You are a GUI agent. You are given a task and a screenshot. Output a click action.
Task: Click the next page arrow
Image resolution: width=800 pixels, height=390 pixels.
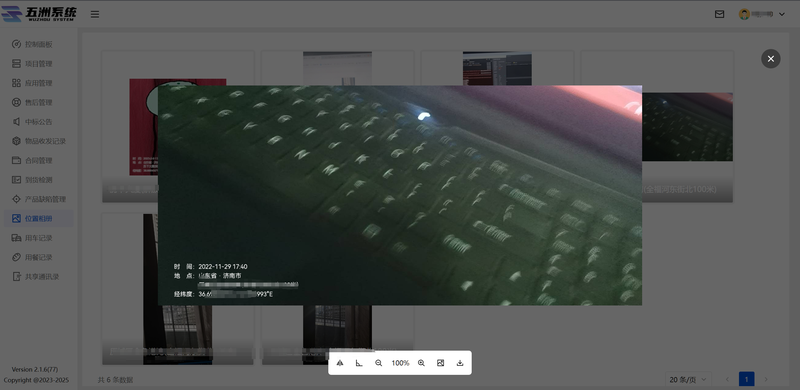coord(766,379)
